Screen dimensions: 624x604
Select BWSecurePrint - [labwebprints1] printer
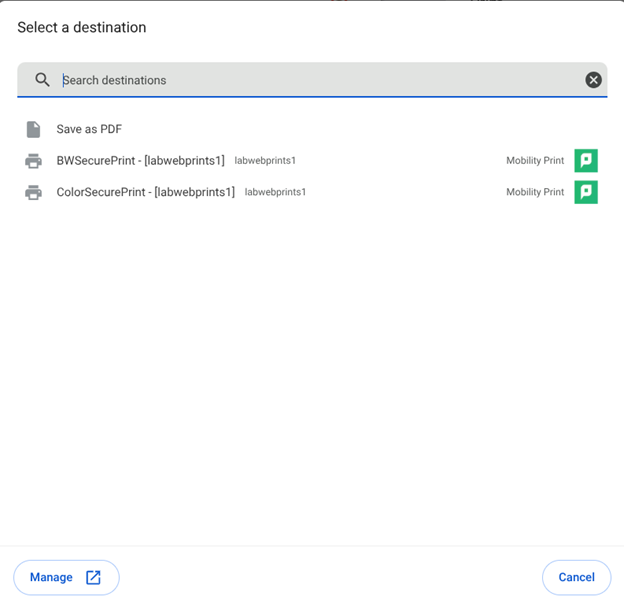tap(312, 161)
